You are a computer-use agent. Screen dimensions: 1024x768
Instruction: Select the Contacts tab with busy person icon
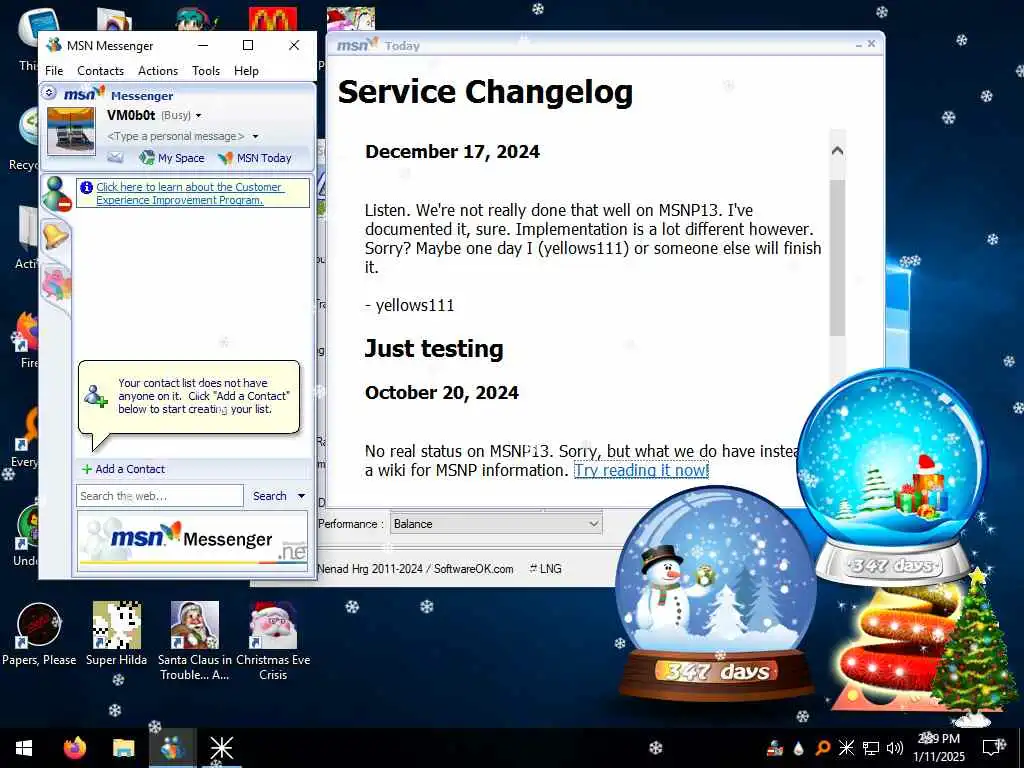tap(56, 194)
